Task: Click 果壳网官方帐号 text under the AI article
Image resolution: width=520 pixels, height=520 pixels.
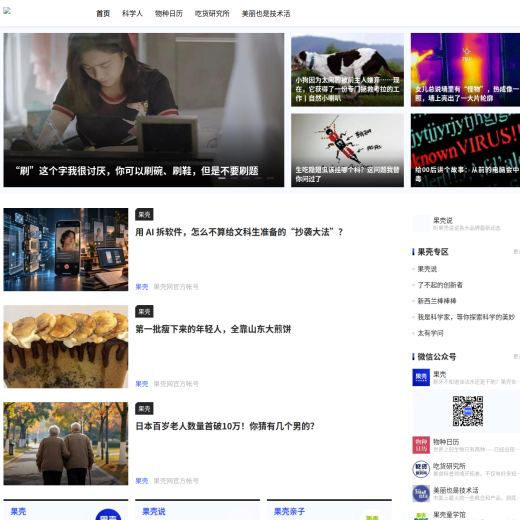Action: click(176, 287)
